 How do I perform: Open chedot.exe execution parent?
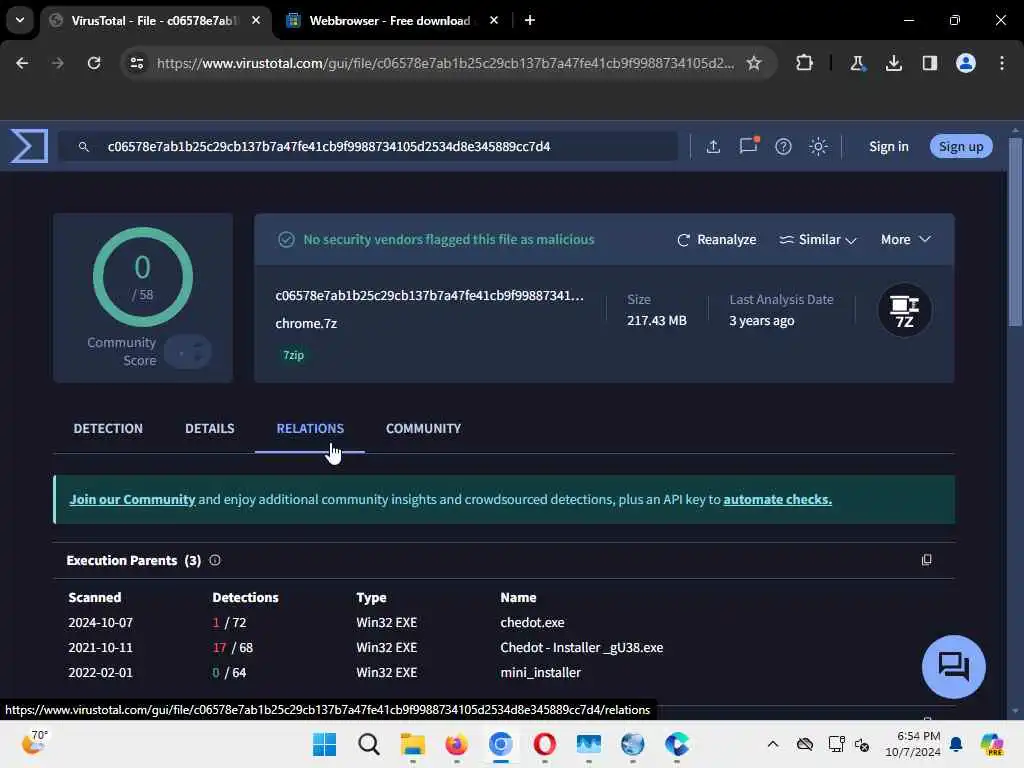[x=532, y=622]
